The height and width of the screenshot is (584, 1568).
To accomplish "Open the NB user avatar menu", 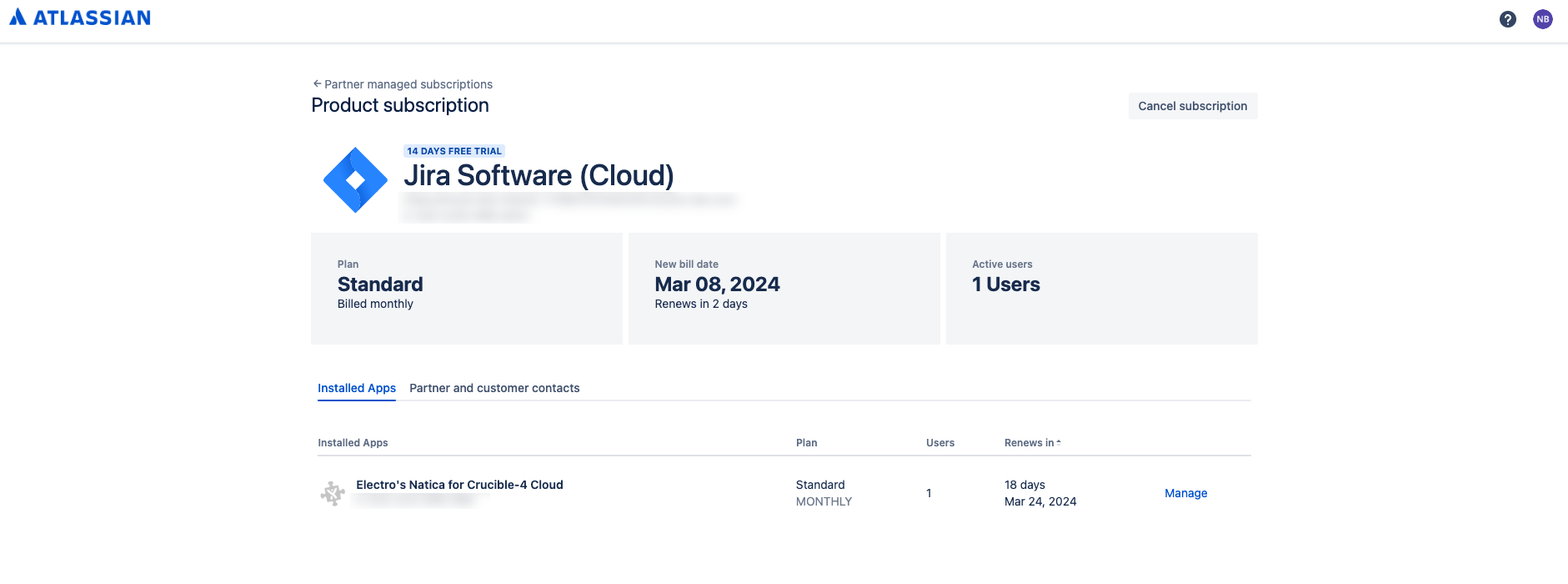I will 1543,19.
